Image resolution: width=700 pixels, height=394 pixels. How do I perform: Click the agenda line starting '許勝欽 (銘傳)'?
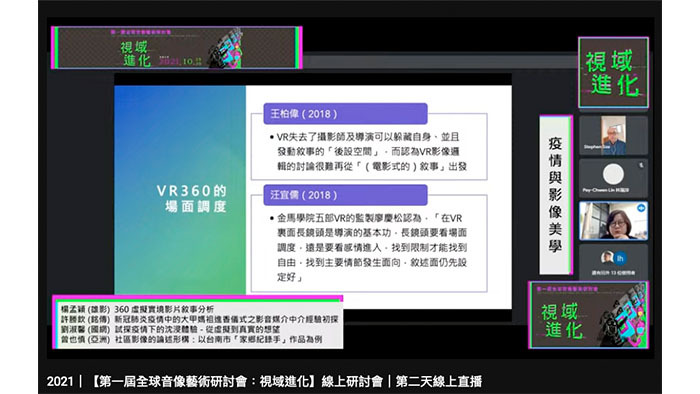pyautogui.click(x=200, y=319)
